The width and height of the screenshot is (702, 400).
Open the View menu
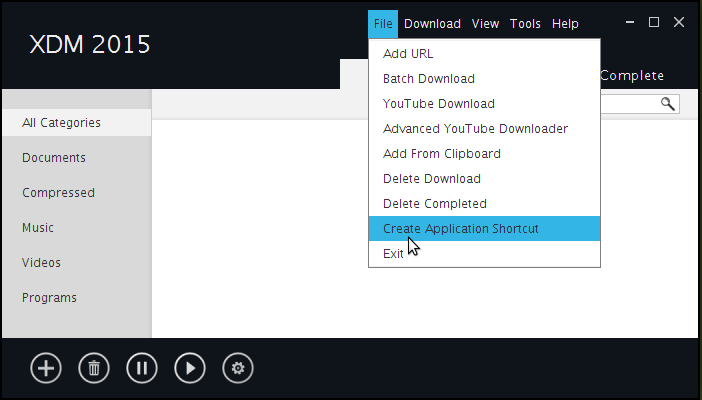pos(485,24)
